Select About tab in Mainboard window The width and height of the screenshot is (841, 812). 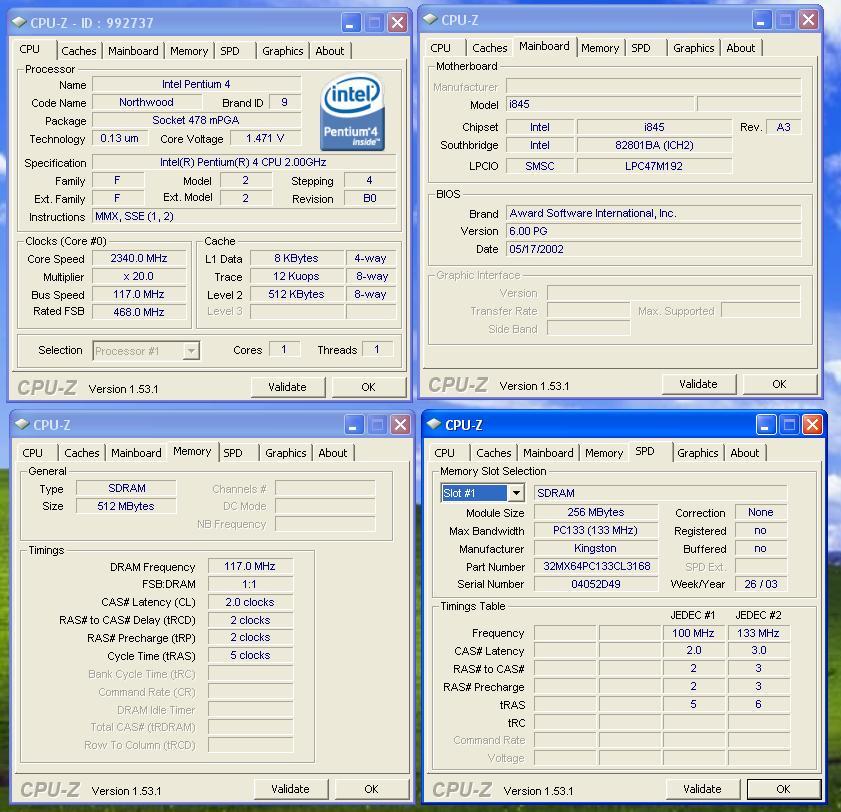tap(741, 48)
